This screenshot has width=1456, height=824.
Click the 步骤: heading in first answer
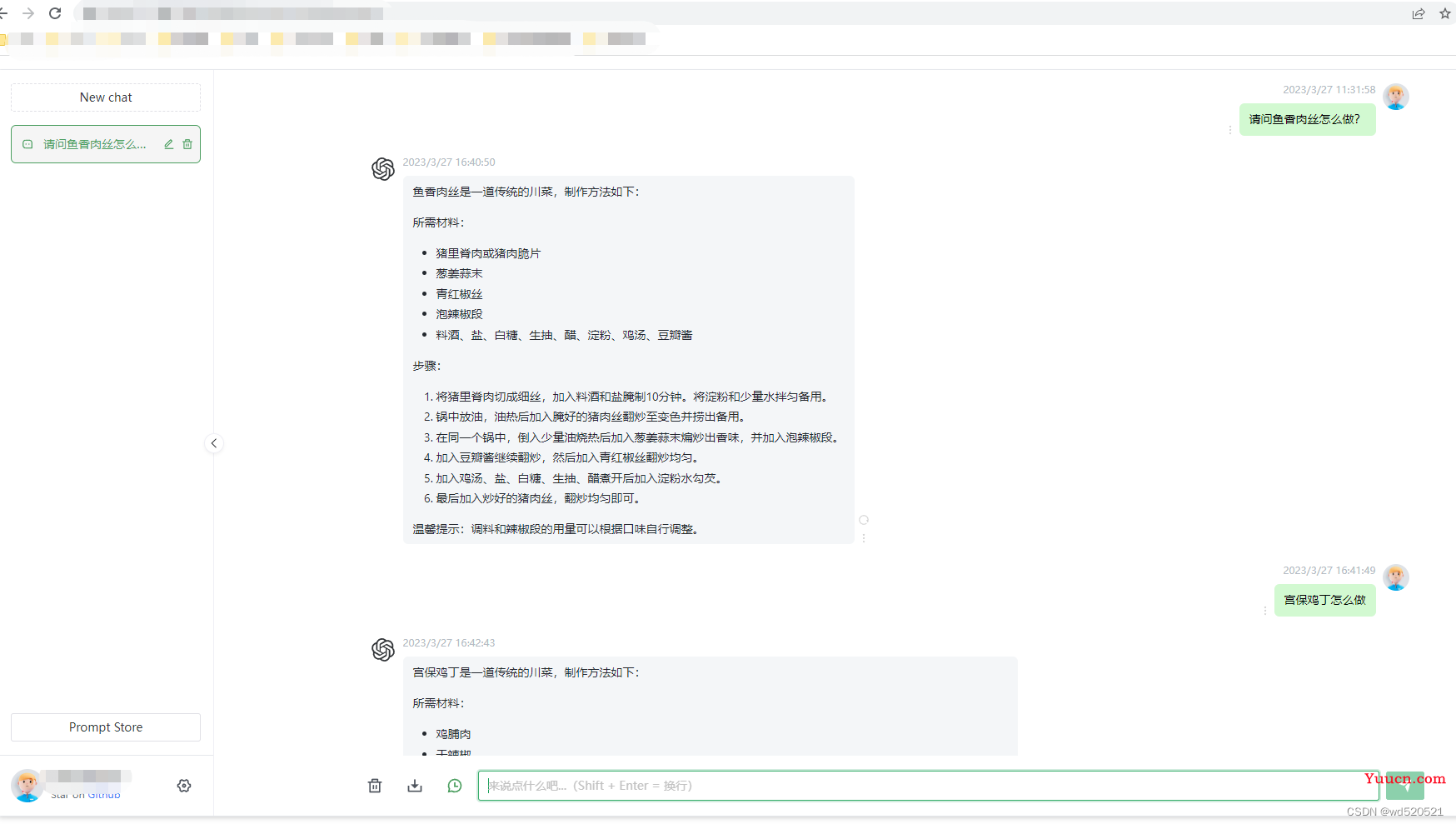[426, 366]
